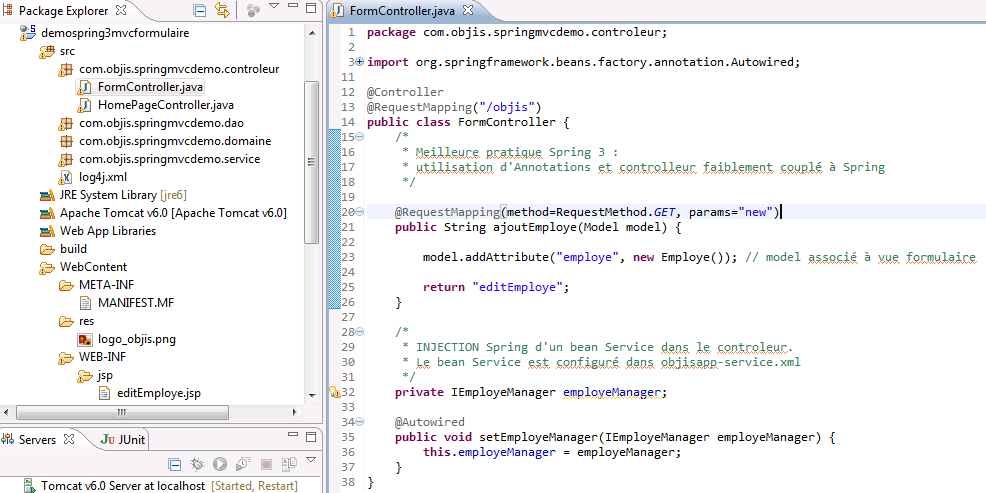Open FormController.java in Package Explorer
The height and width of the screenshot is (493, 986).
pos(150,87)
